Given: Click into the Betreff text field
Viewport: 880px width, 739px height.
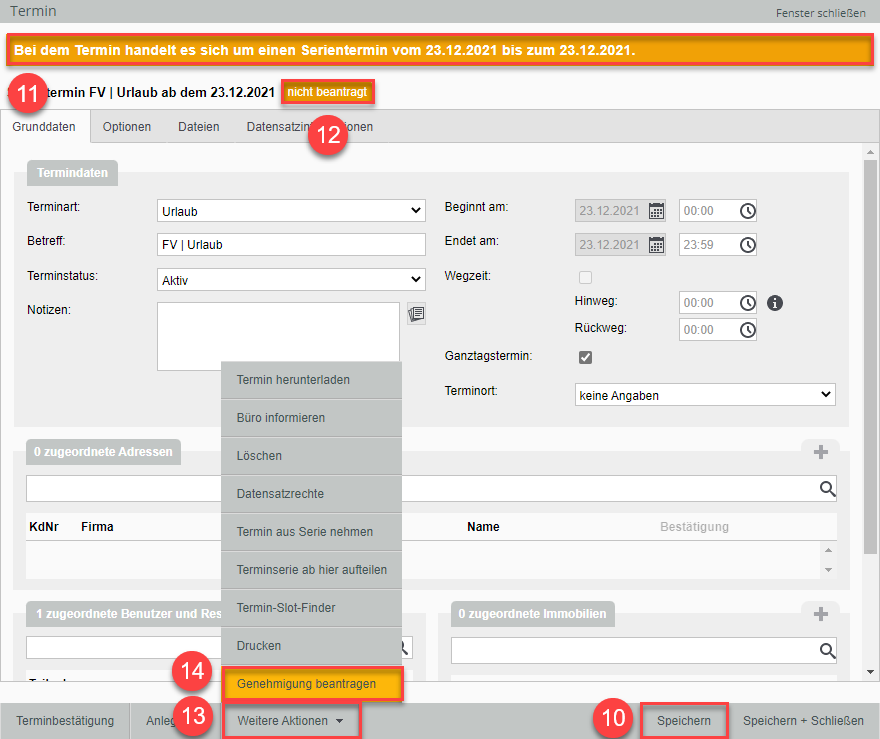Looking at the screenshot, I should pos(291,245).
